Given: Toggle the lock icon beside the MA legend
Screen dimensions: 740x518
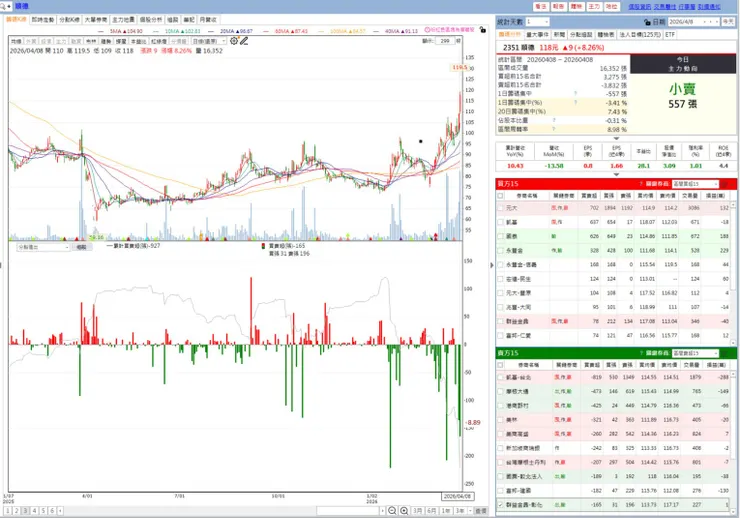Looking at the screenshot, I should click(482, 30).
